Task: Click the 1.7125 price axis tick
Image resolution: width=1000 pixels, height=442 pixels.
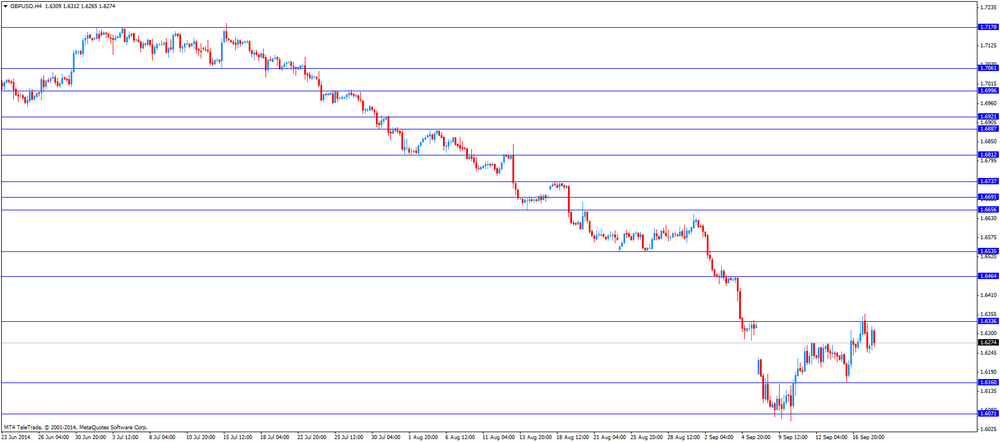Action: tap(988, 45)
